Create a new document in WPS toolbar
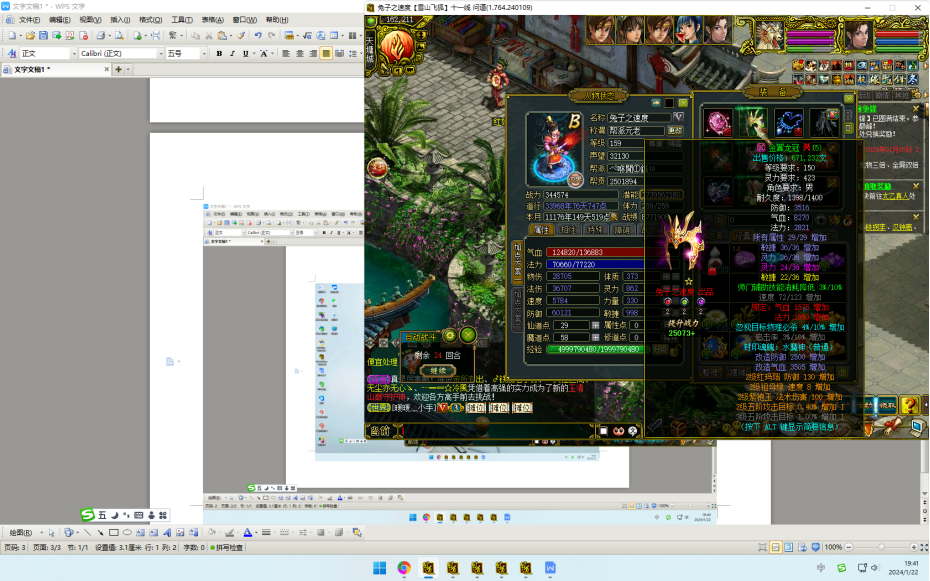The width and height of the screenshot is (930, 581). (13, 36)
